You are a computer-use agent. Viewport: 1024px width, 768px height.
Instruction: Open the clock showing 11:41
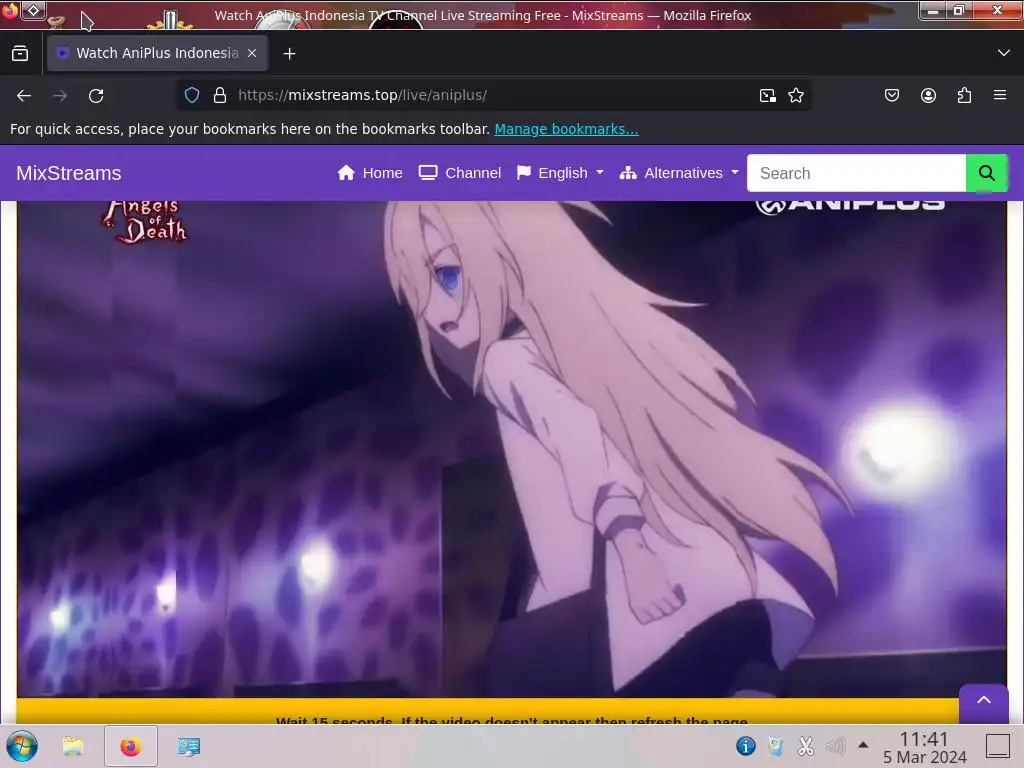(924, 748)
